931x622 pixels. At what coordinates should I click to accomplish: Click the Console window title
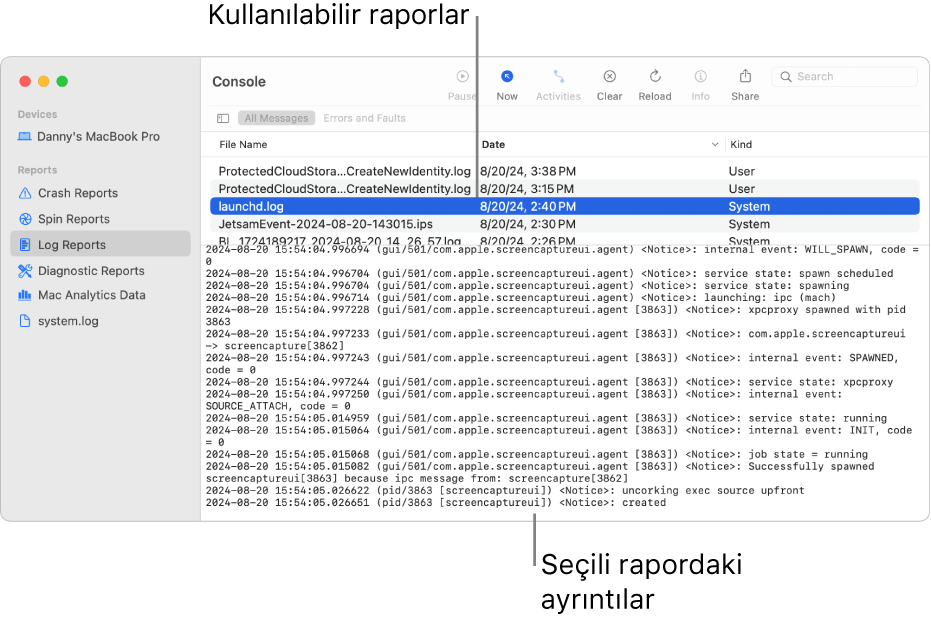pyautogui.click(x=239, y=82)
